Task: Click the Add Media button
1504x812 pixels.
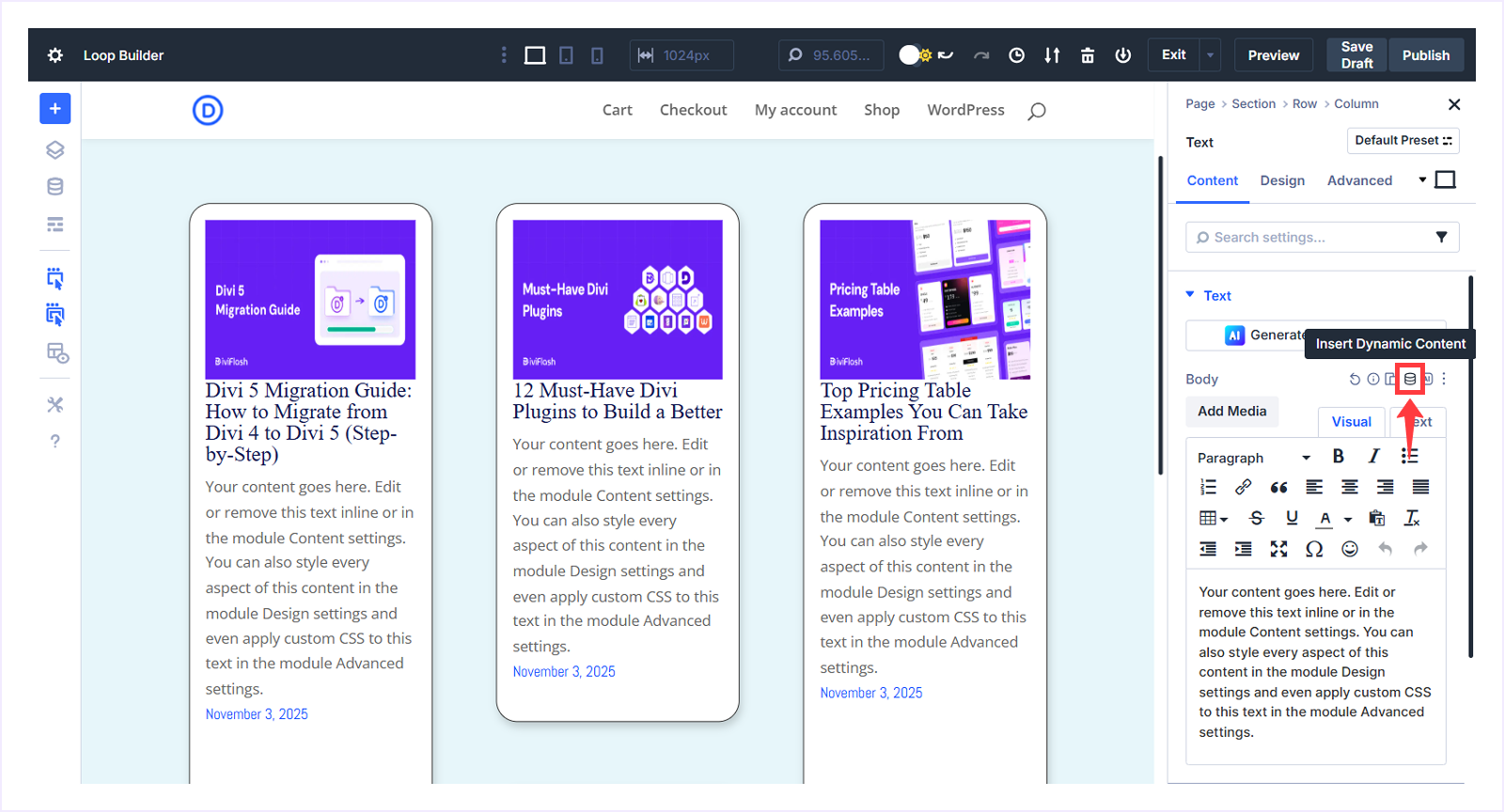Action: [1231, 412]
